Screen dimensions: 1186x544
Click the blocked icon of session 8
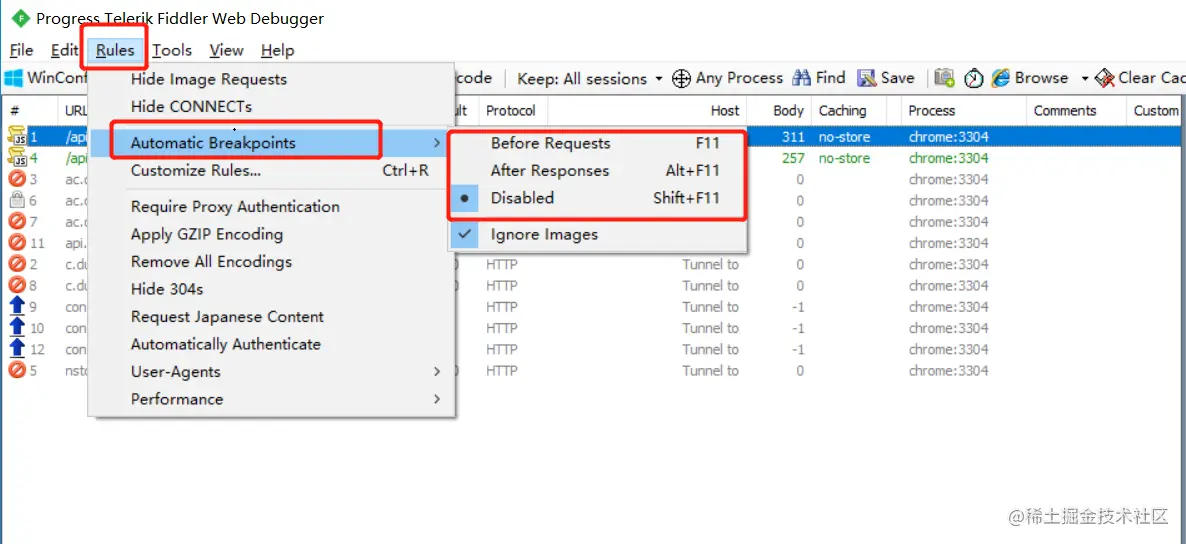17,285
